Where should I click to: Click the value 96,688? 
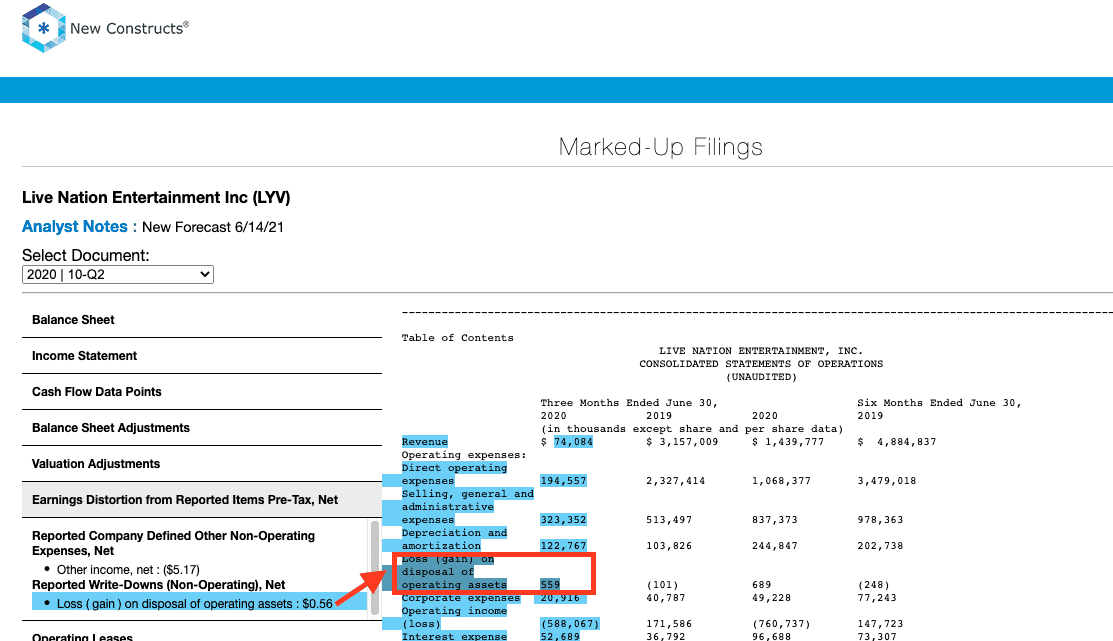(772, 637)
